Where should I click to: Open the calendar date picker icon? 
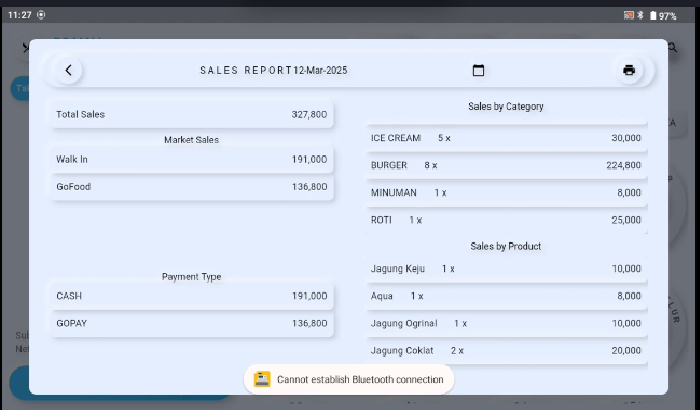coord(478,70)
